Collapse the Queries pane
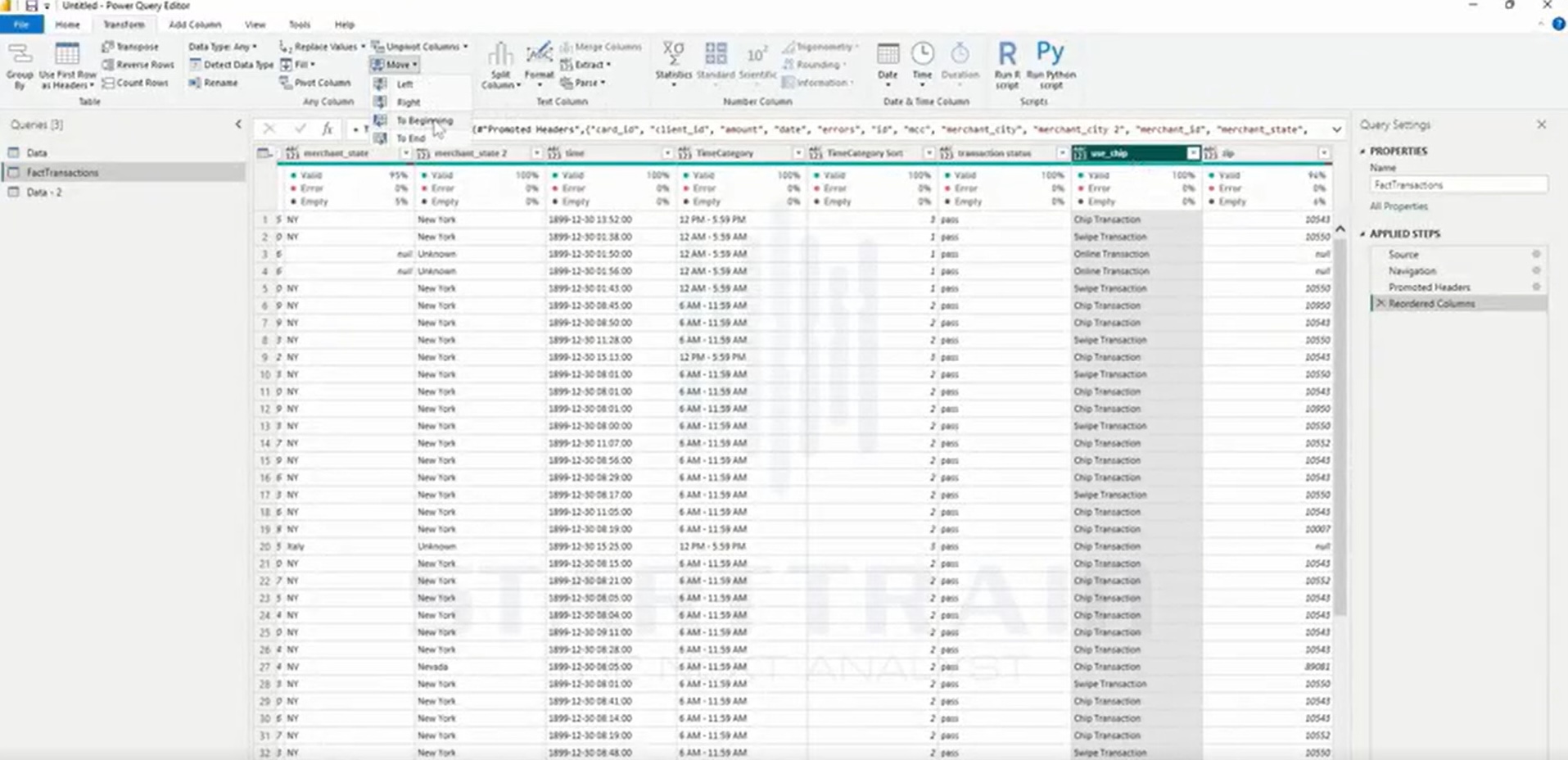Image resolution: width=1568 pixels, height=760 pixels. pyautogui.click(x=238, y=124)
